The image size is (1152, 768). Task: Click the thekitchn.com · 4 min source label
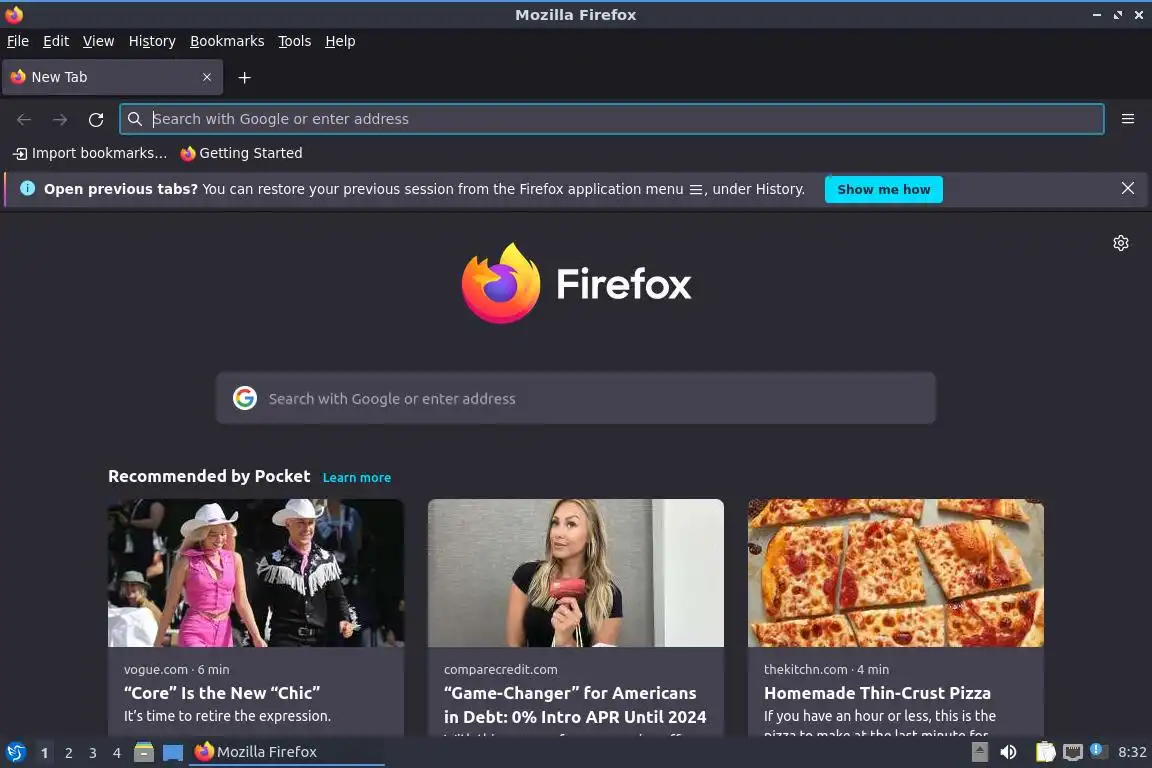pos(827,670)
